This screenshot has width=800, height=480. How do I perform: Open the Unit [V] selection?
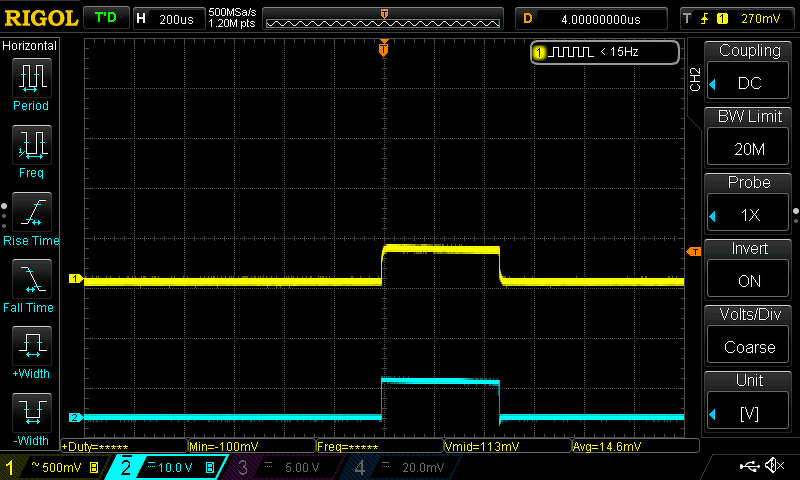[x=748, y=411]
